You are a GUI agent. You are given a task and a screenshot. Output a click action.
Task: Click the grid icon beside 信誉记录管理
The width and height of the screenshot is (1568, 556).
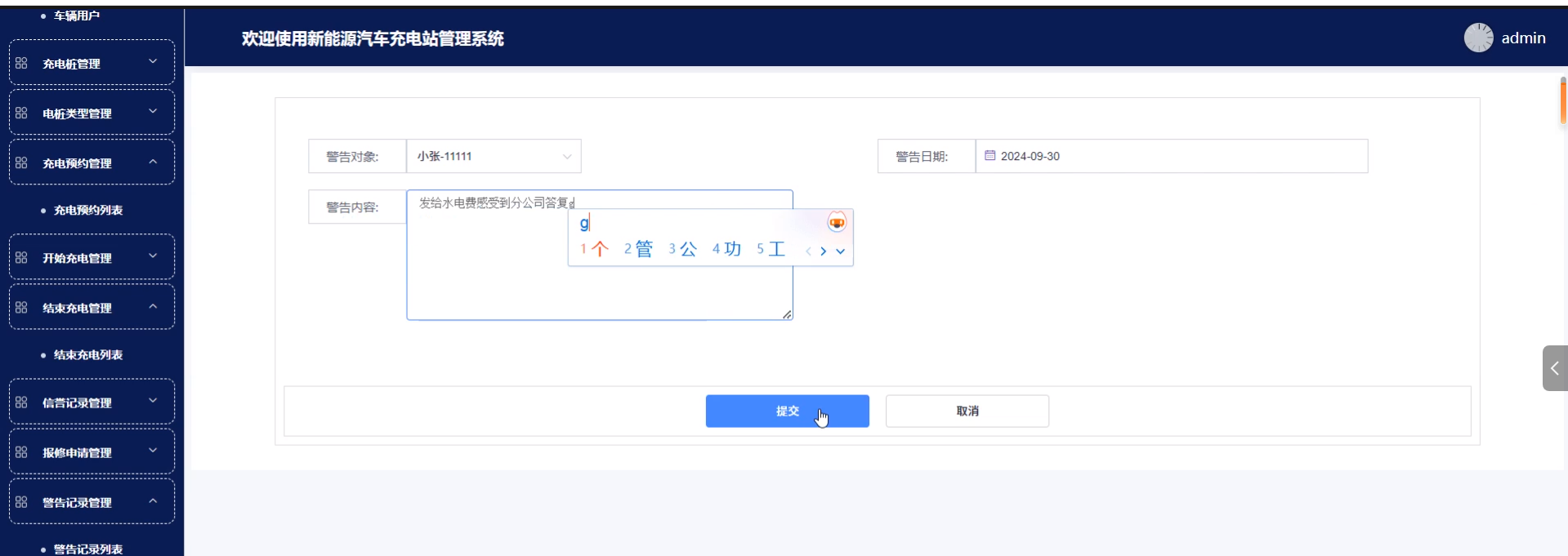point(21,402)
